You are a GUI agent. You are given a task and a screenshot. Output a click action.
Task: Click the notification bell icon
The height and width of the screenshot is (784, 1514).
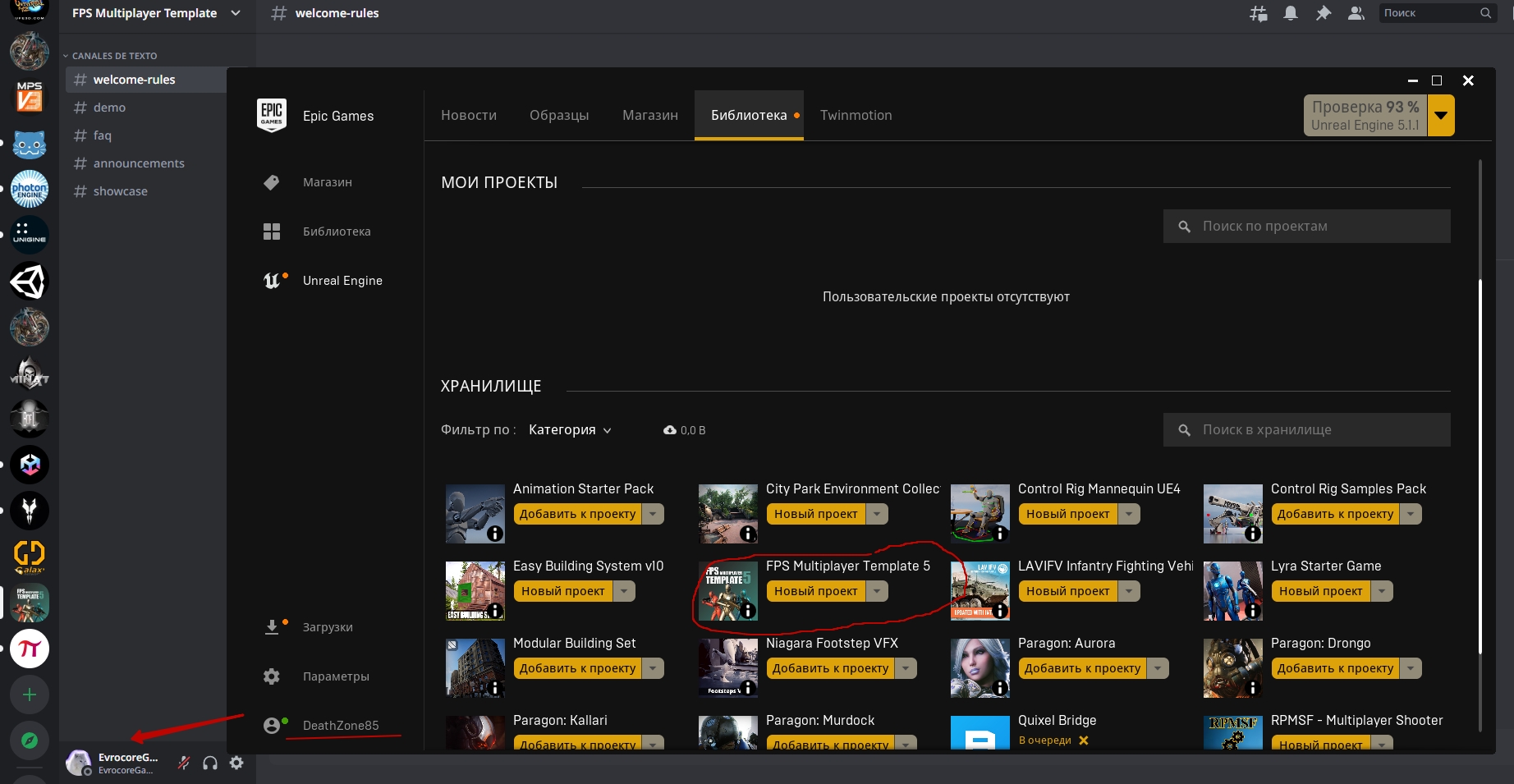pyautogui.click(x=1291, y=13)
